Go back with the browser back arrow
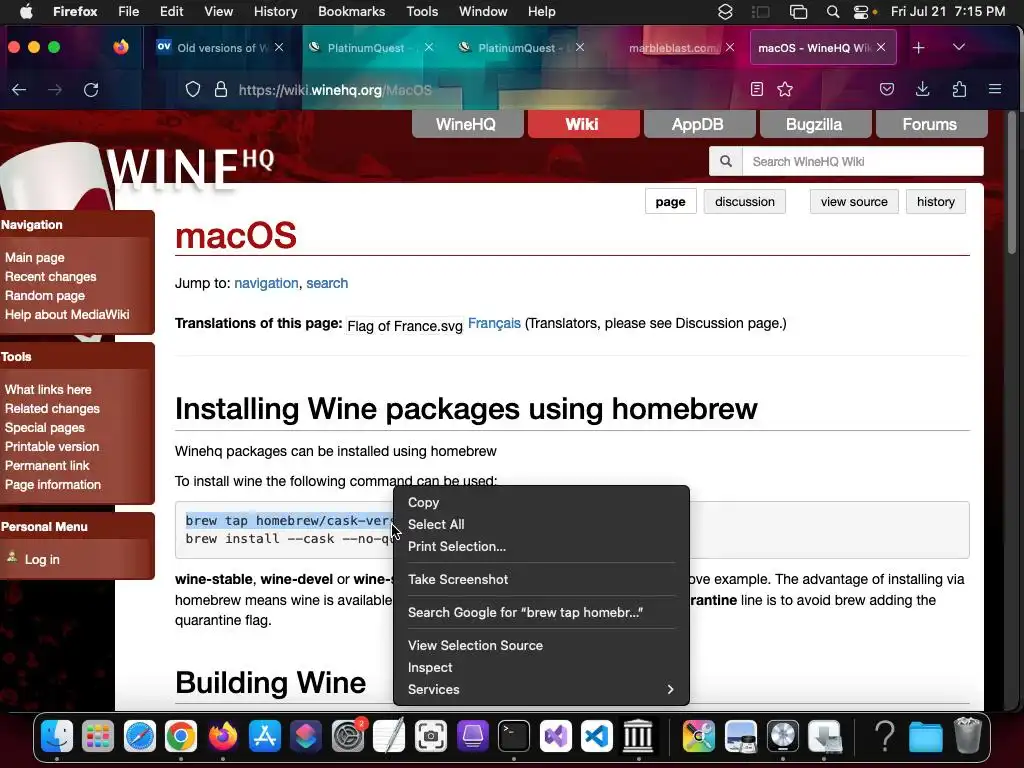The width and height of the screenshot is (1024, 768). click(19, 89)
